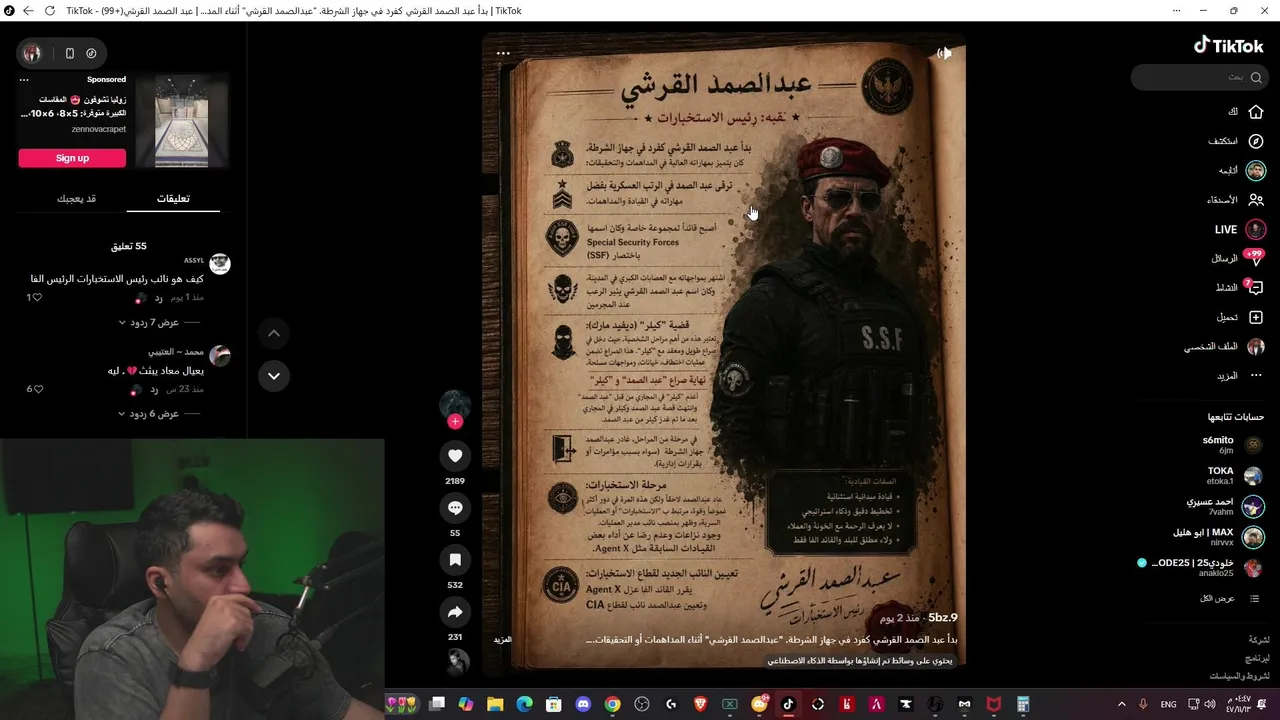Viewport: 1280px width, 720px height.
Task: Like ASSYL's comment with the heart
Action: click(x=37, y=298)
